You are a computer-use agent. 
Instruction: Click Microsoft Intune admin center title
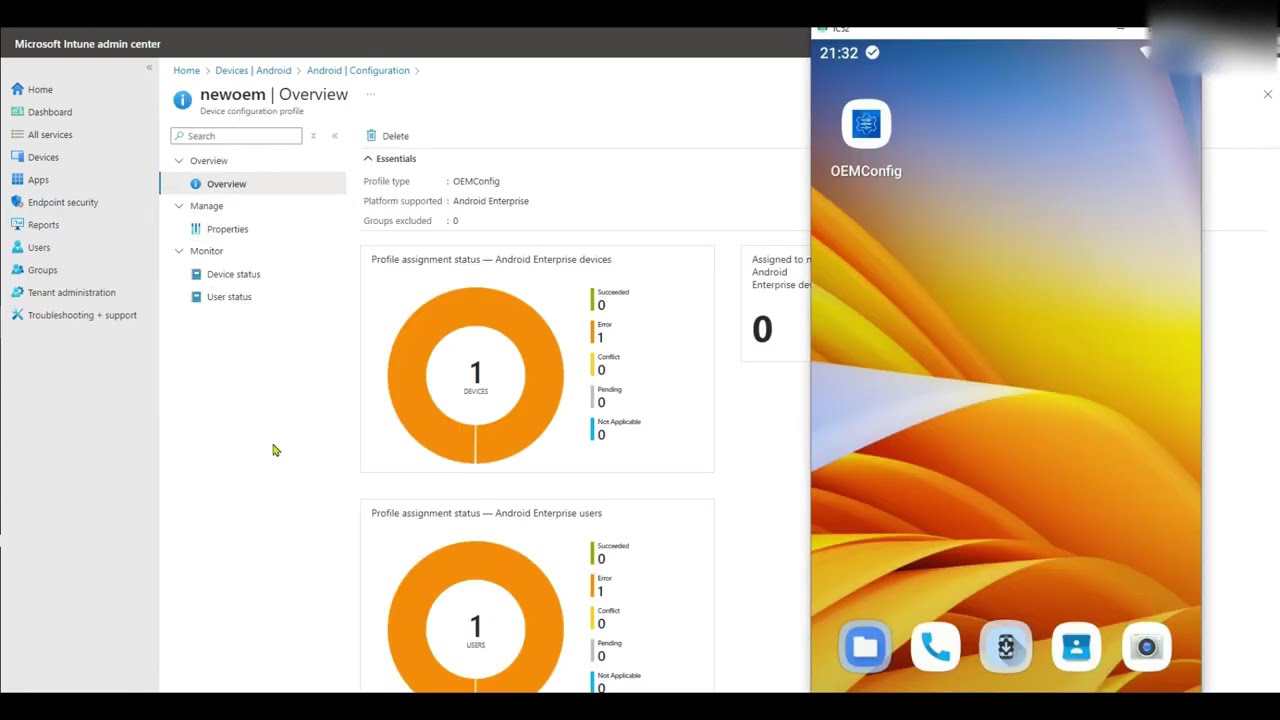pos(88,44)
